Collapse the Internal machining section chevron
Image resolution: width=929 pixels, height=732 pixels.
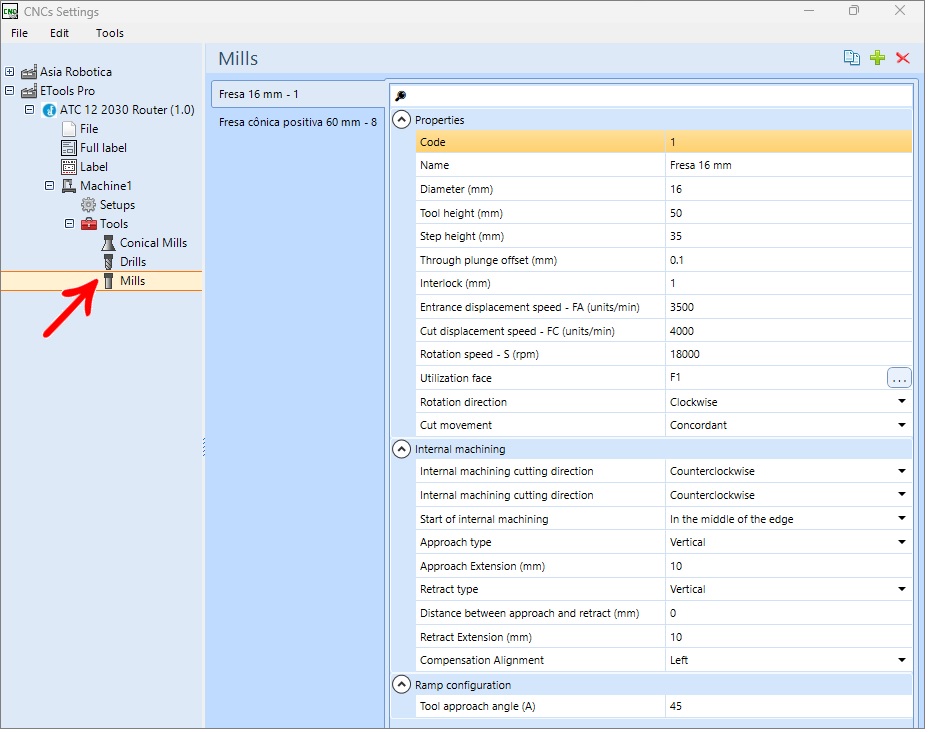click(x=401, y=449)
